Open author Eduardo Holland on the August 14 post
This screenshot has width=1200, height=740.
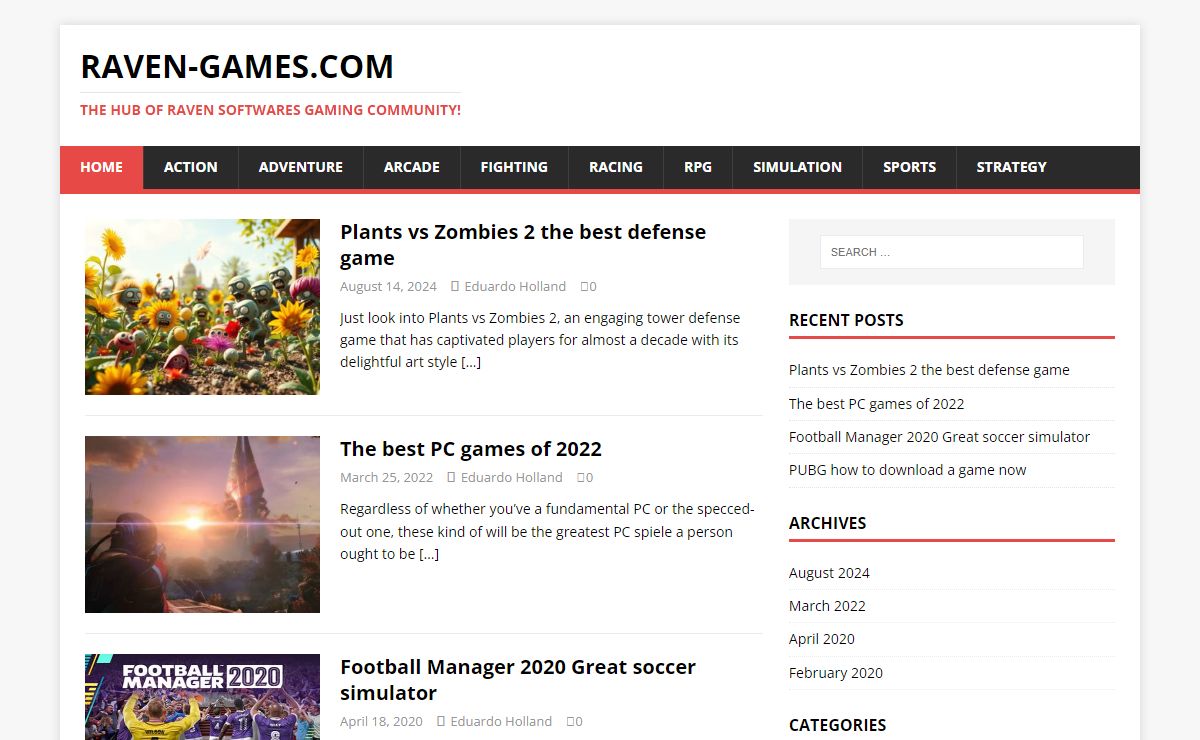tap(515, 286)
